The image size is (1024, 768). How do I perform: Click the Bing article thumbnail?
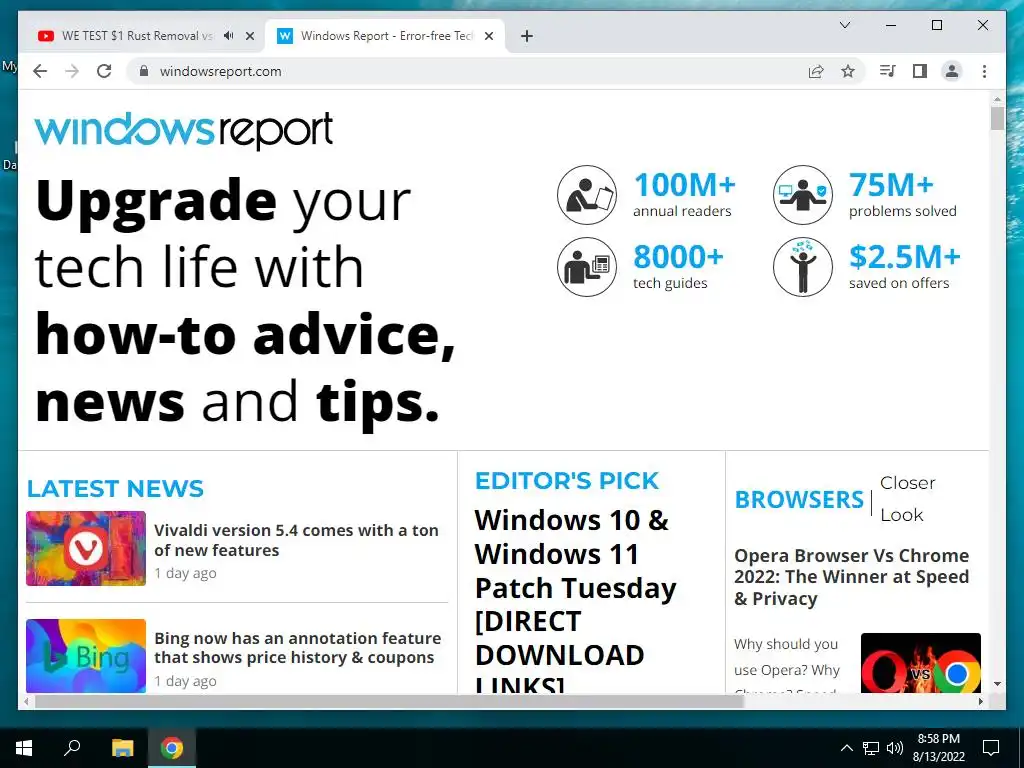click(86, 656)
